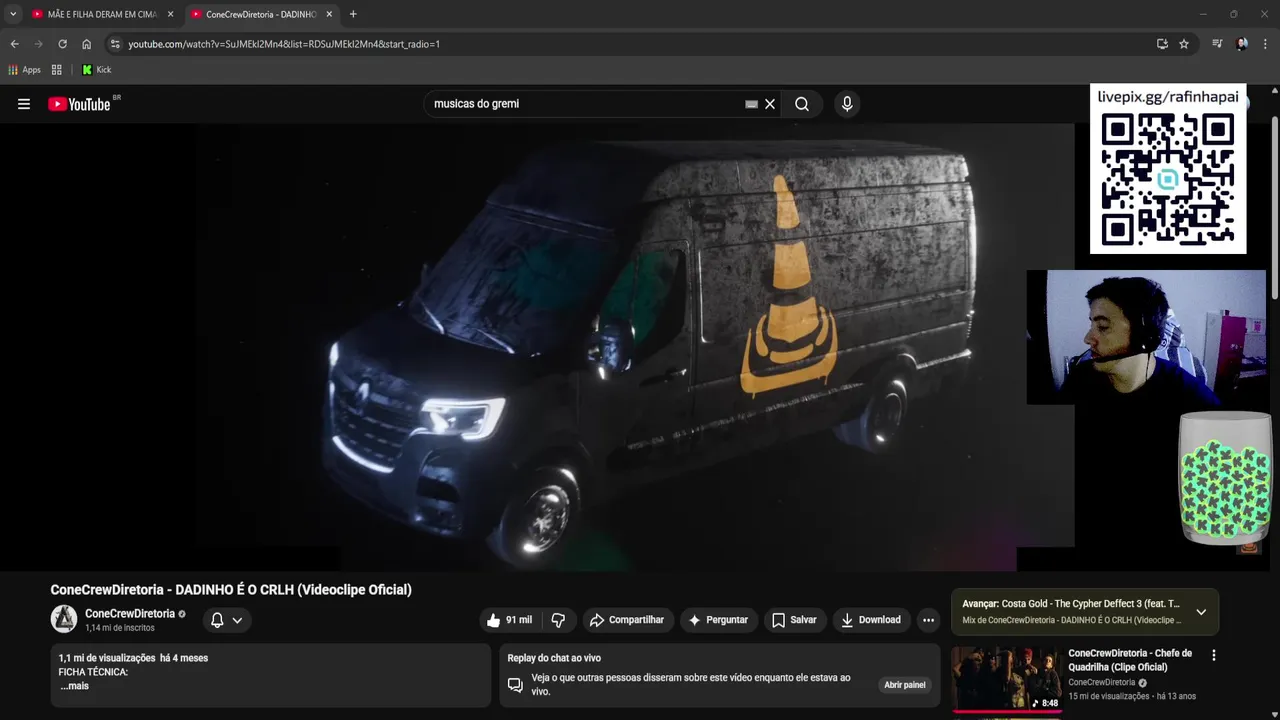Dislike the video with thumbs-down

[x=558, y=620]
